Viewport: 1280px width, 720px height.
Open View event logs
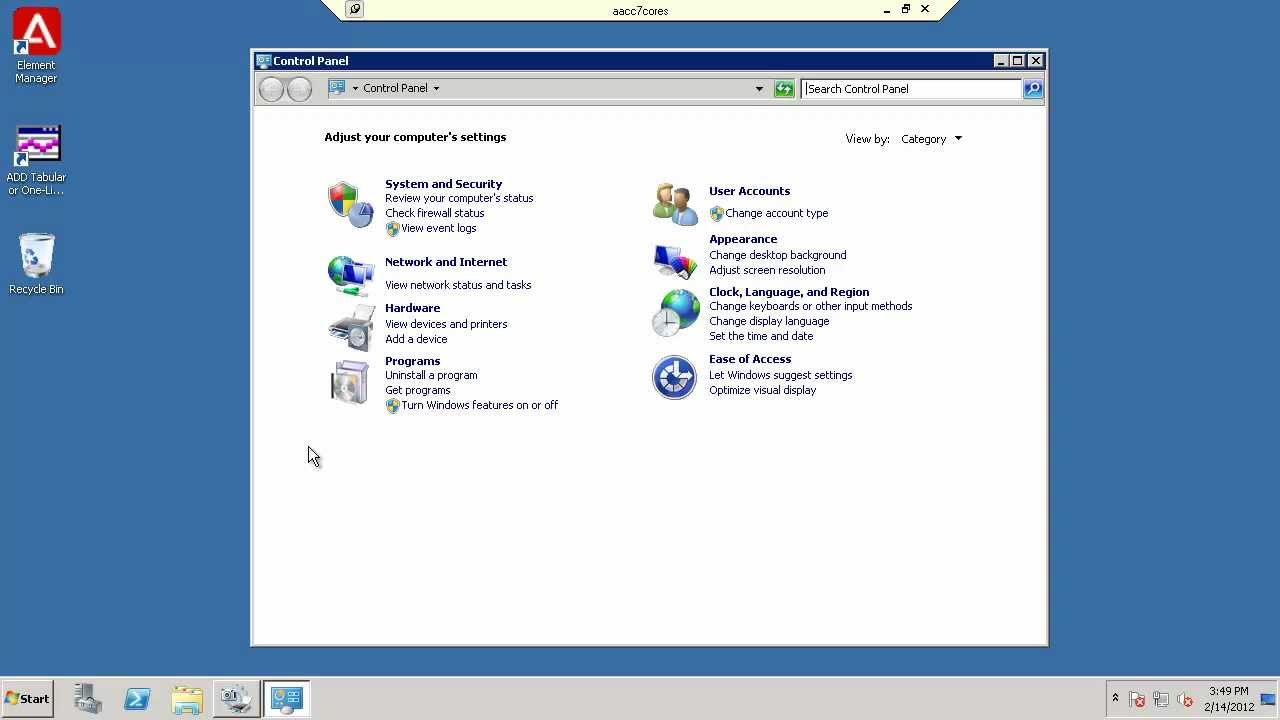(x=438, y=228)
